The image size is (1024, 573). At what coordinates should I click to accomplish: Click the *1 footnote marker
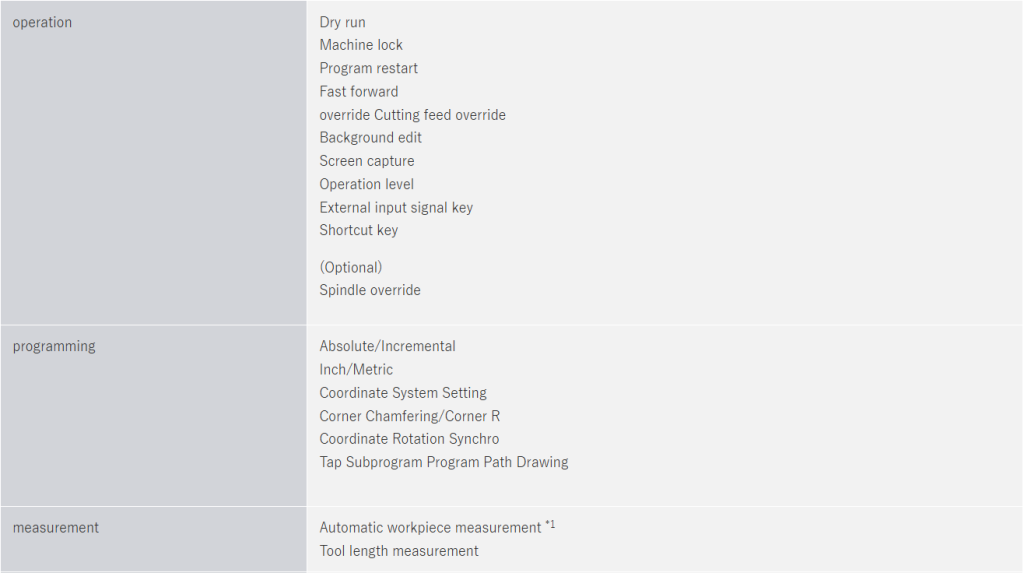tap(550, 524)
